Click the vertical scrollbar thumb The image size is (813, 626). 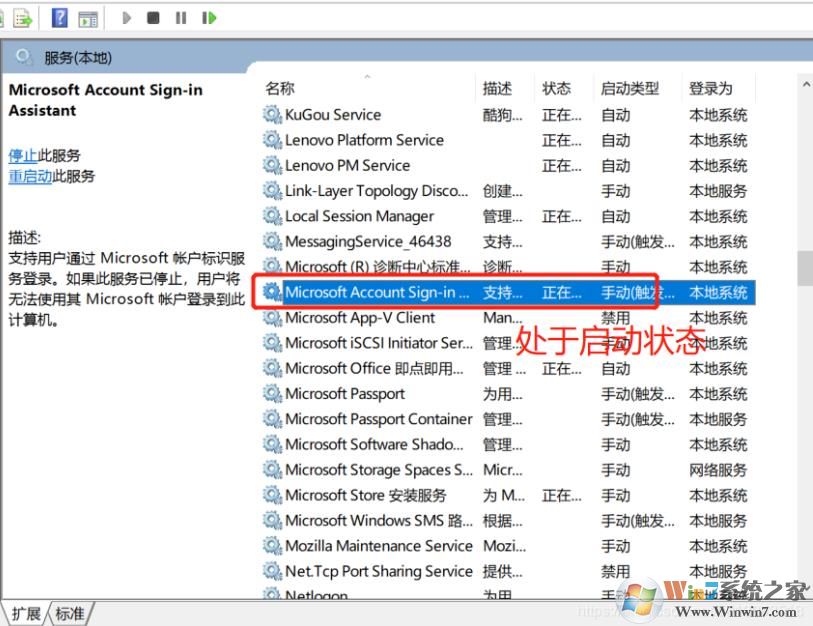click(x=805, y=268)
